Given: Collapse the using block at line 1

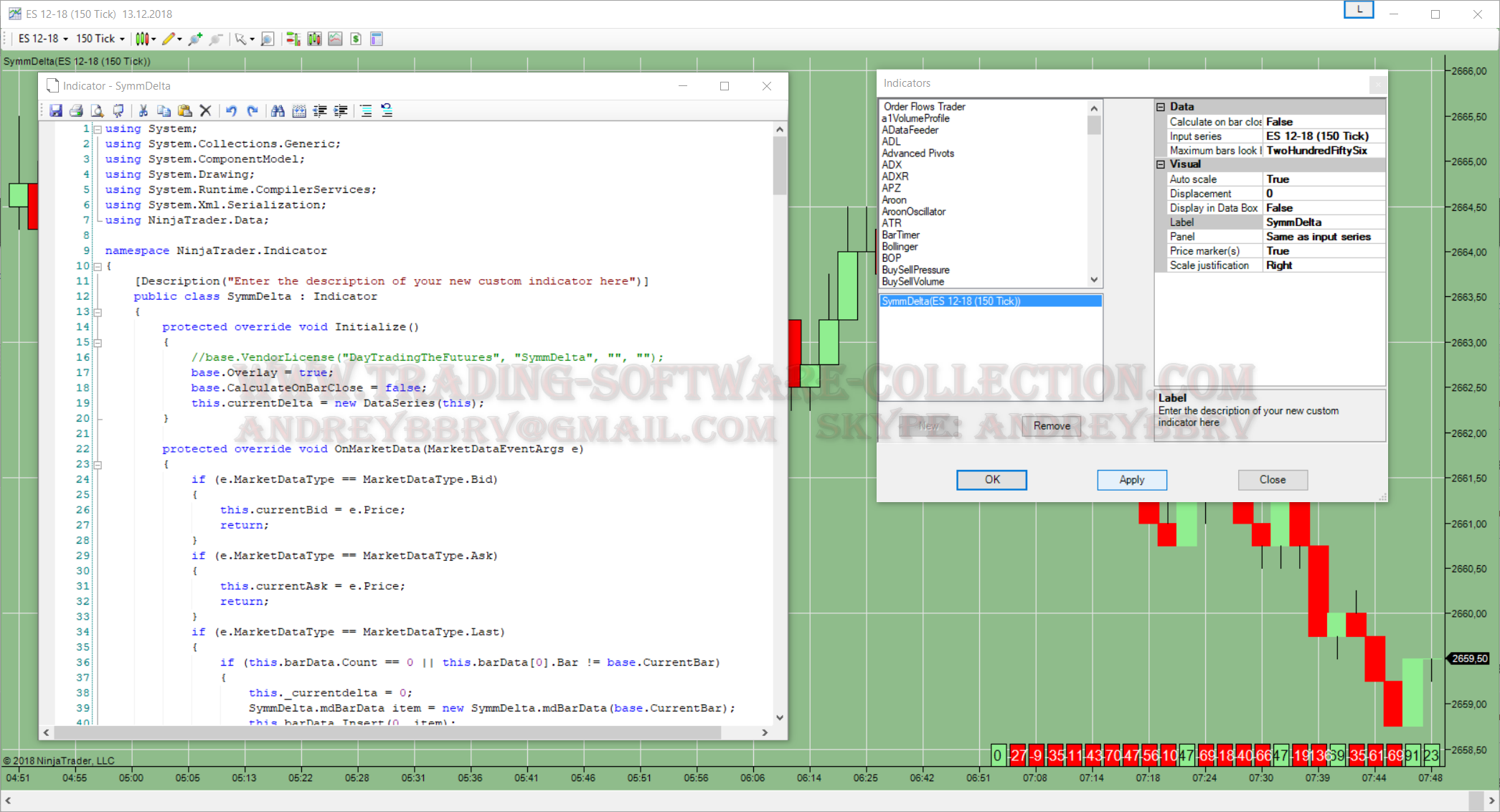Looking at the screenshot, I should click(98, 129).
